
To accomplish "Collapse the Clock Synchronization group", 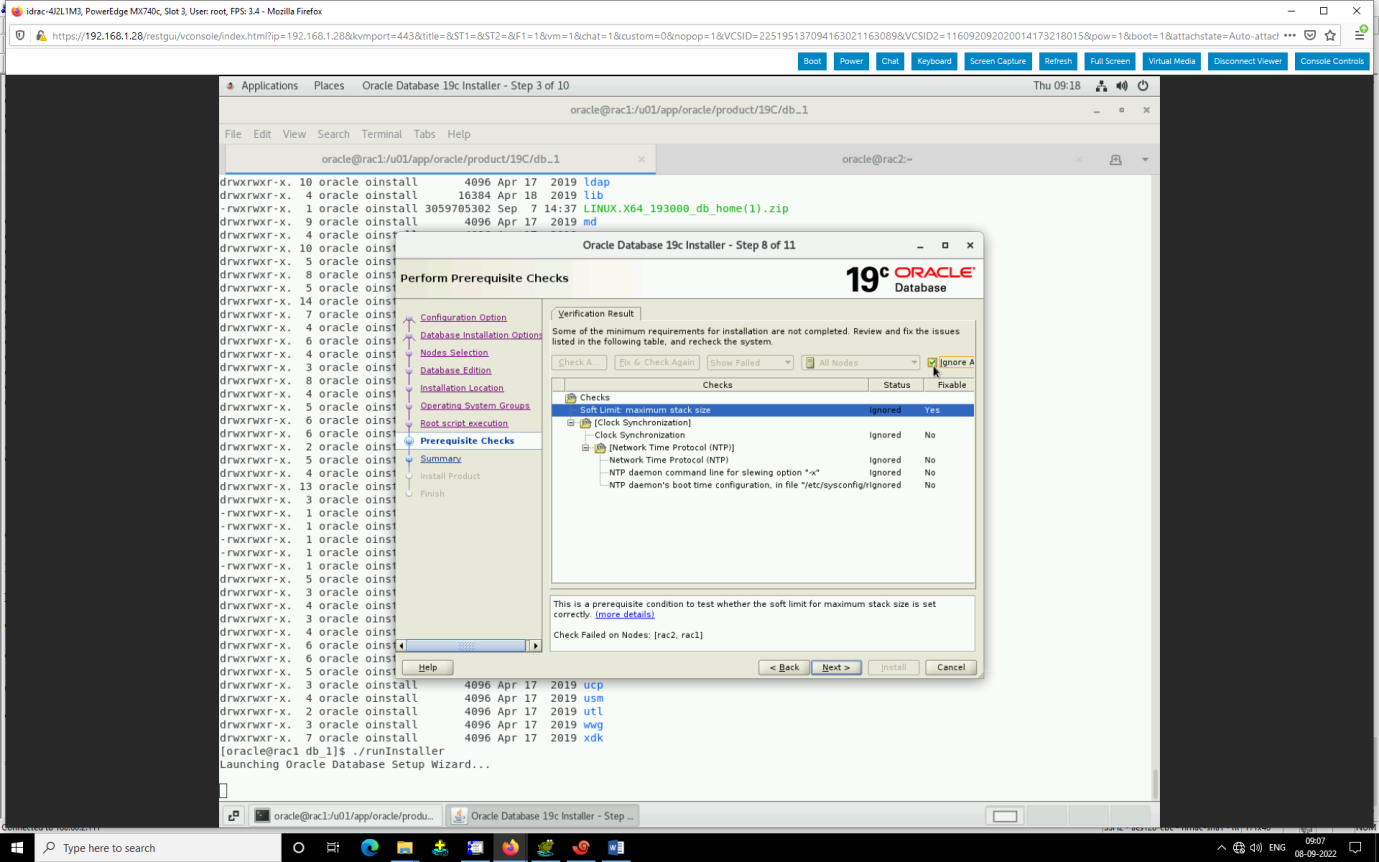I will point(572,423).
